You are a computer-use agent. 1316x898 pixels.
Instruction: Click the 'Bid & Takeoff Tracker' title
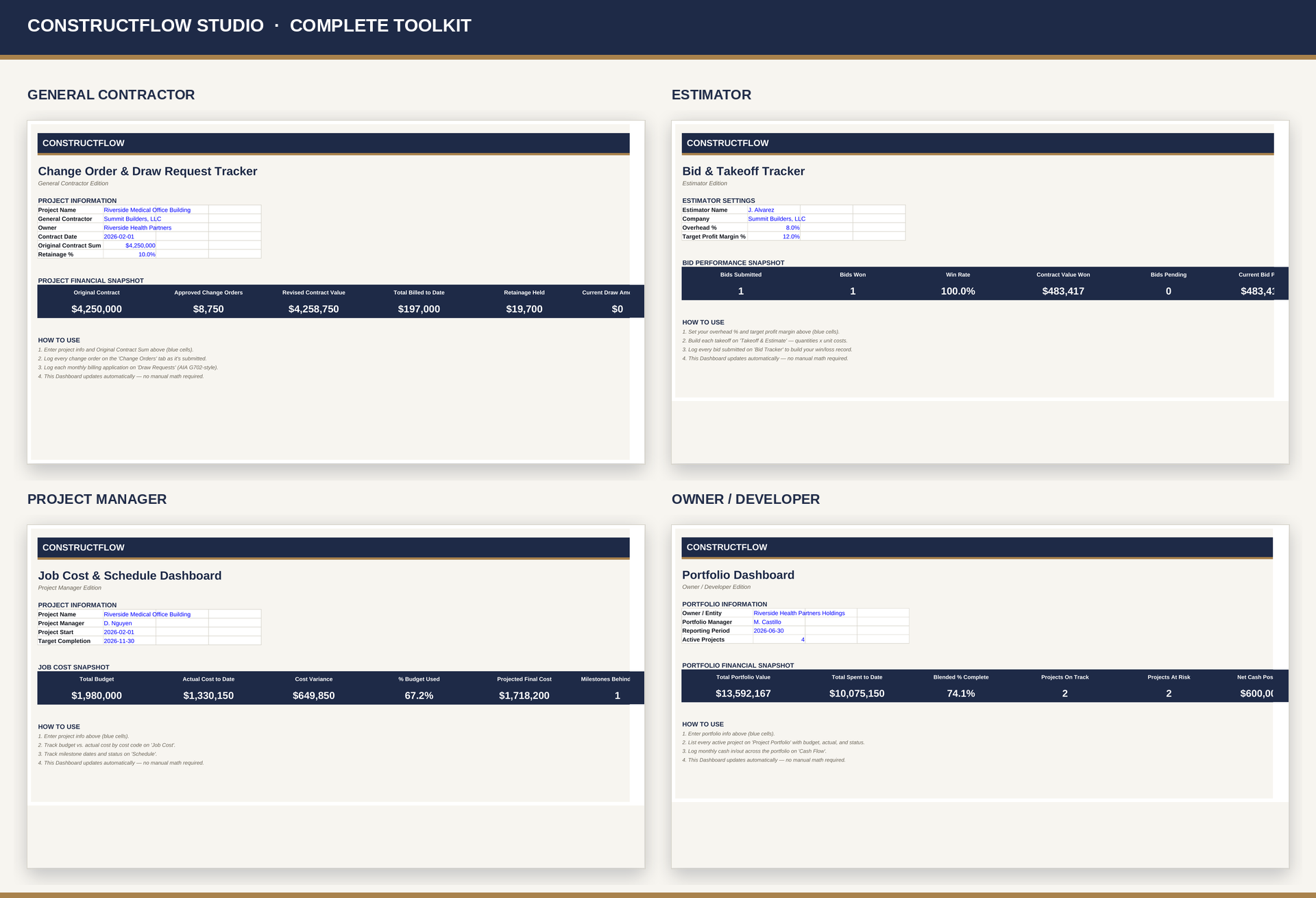tap(743, 171)
